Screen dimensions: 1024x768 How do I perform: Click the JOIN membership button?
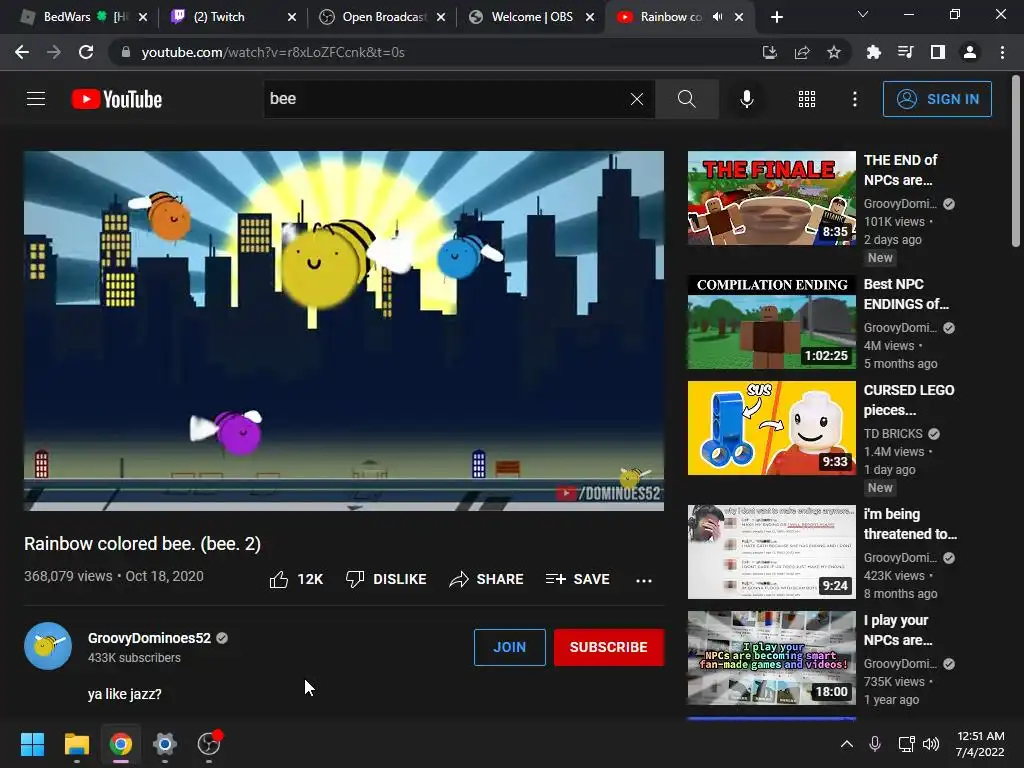point(509,647)
